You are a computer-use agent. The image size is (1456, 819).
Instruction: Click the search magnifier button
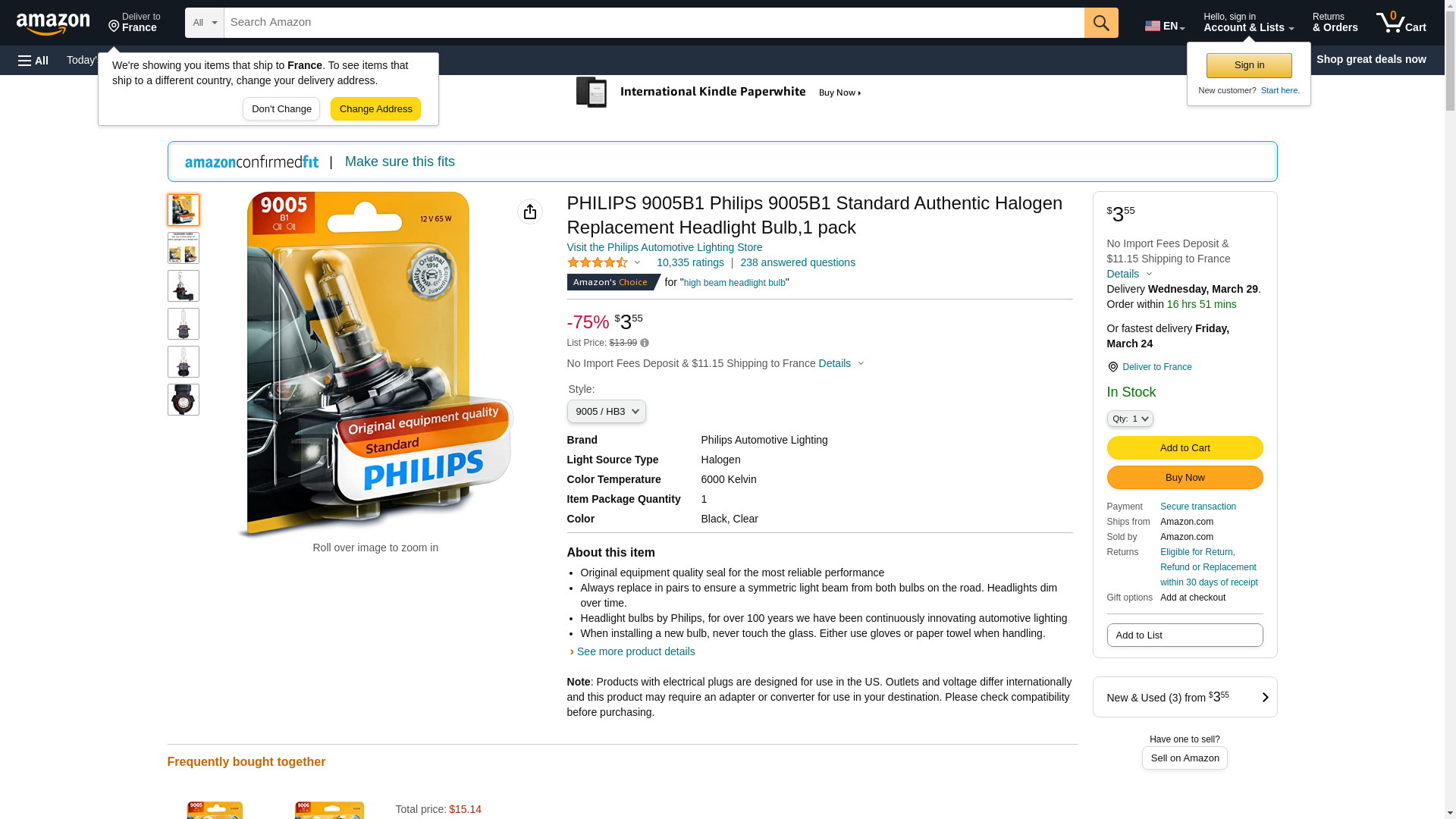[x=1100, y=23]
